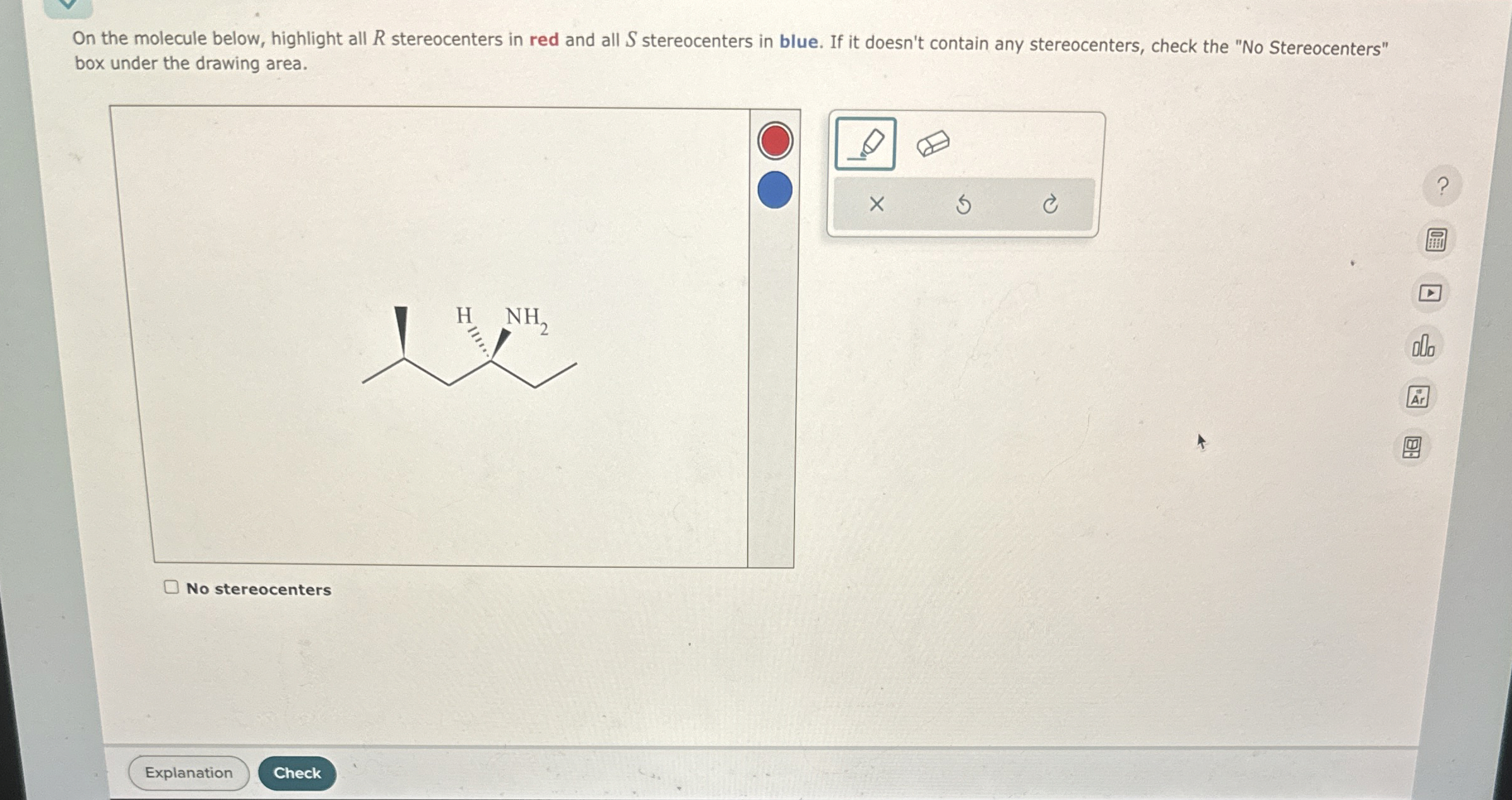Screen dimensions: 1512x800
Task: Click the undo arrow
Action: tap(963, 204)
